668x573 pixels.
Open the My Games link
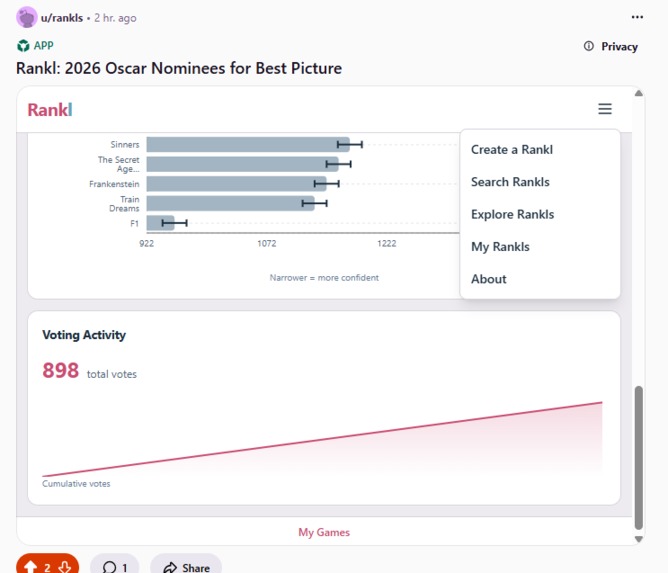click(x=324, y=532)
